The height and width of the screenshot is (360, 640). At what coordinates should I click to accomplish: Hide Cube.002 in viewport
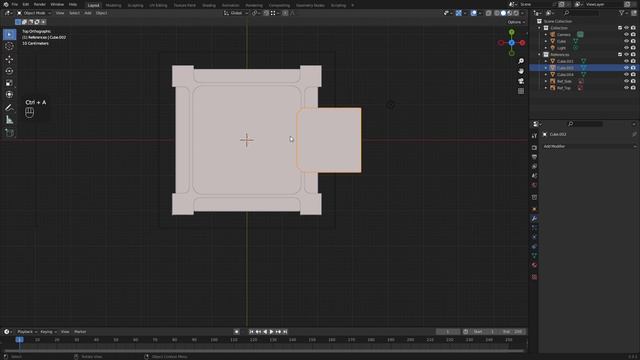coord(626,68)
